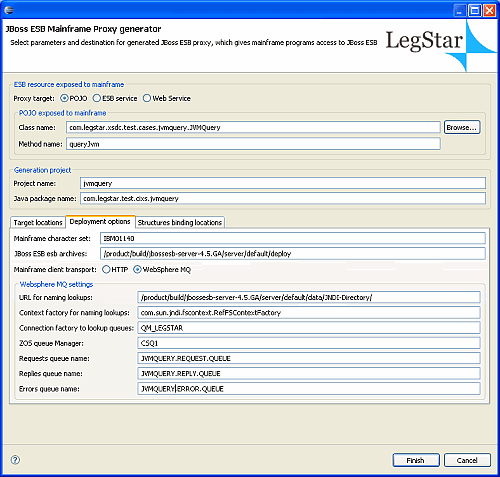Open the Deployment options tab
The width and height of the screenshot is (500, 477).
point(100,221)
